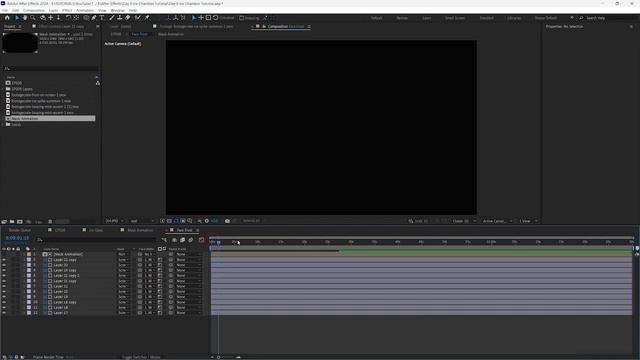Click the shy layers icon in timeline header

point(174,240)
